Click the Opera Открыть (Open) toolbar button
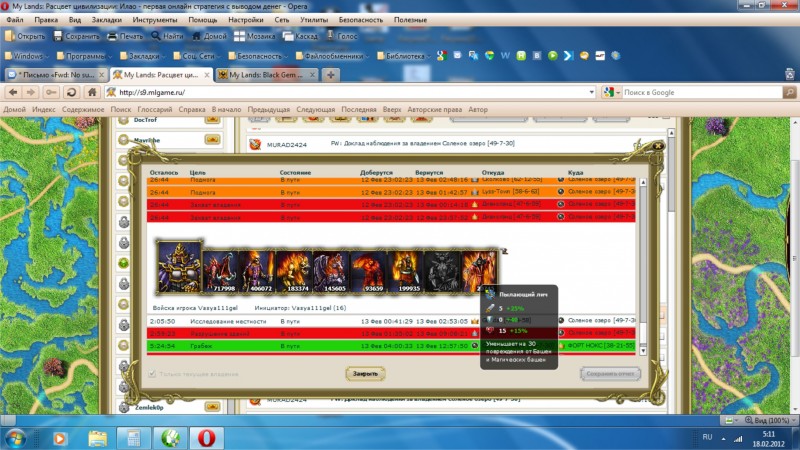Viewport: 800px width, 450px height. (25, 36)
